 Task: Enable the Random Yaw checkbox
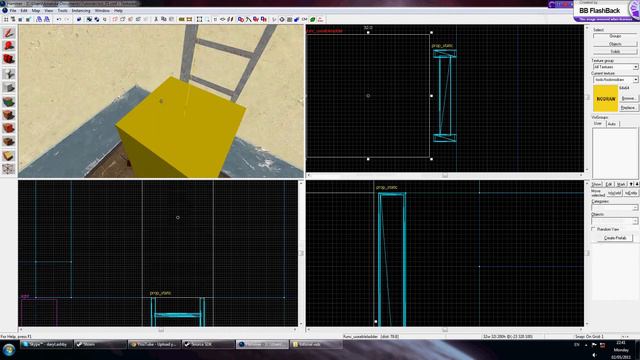click(594, 229)
